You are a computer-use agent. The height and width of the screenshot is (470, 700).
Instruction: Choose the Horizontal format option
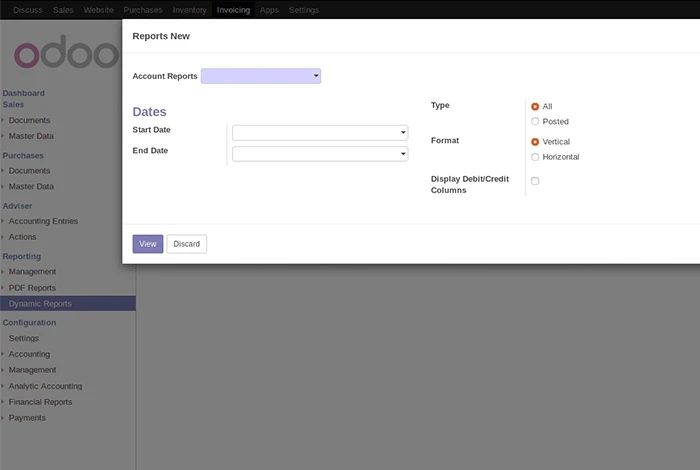[535, 157]
